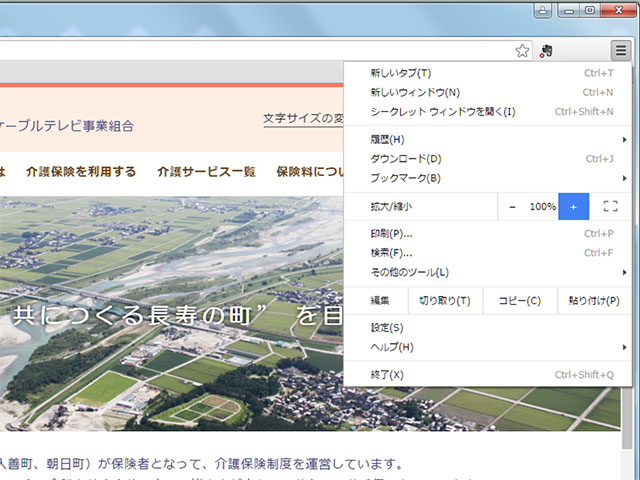
Task: Open a new window (新しいウィンドウ)
Action: [x=488, y=92]
